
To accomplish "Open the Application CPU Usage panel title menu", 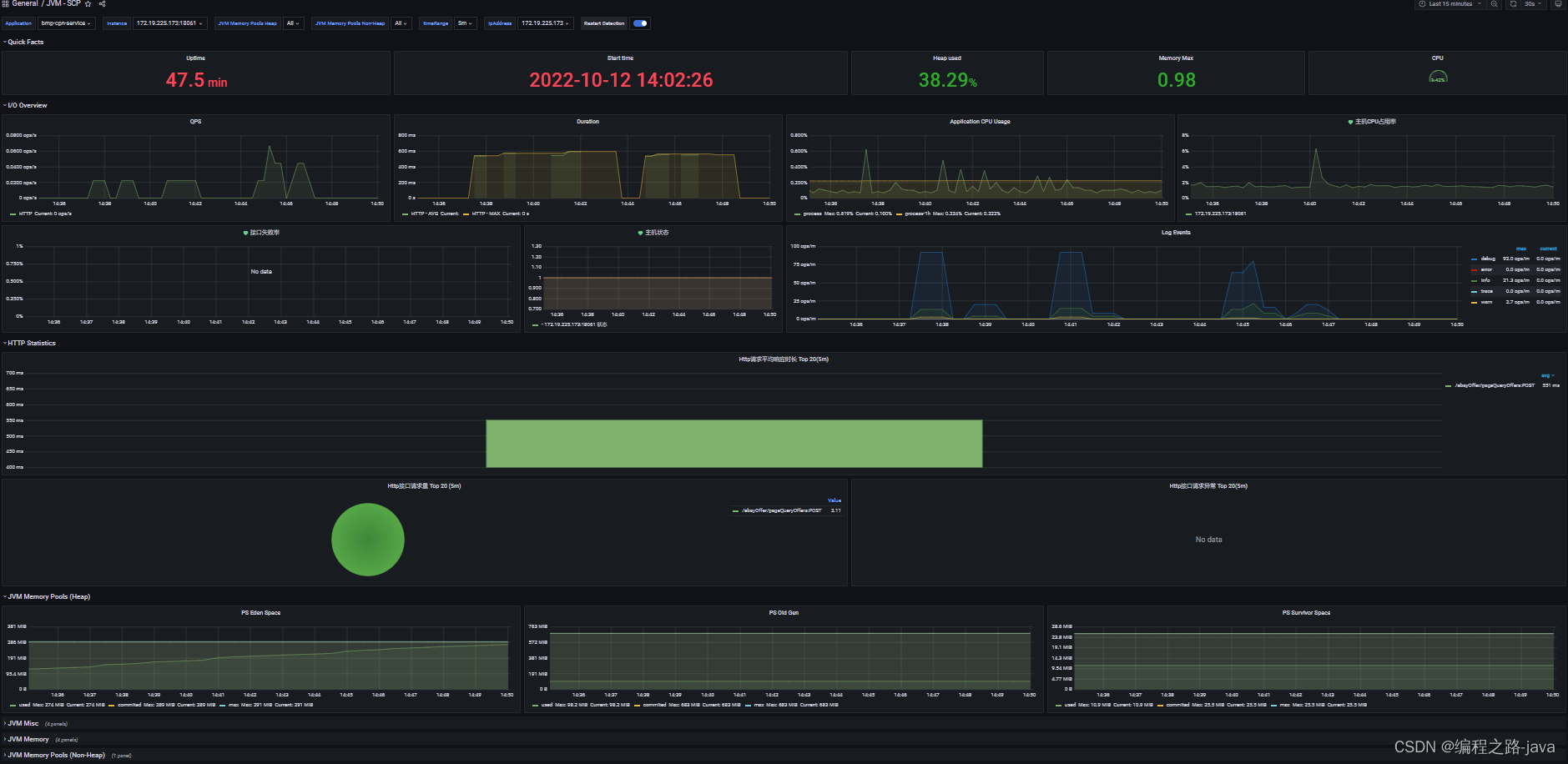I will point(980,122).
